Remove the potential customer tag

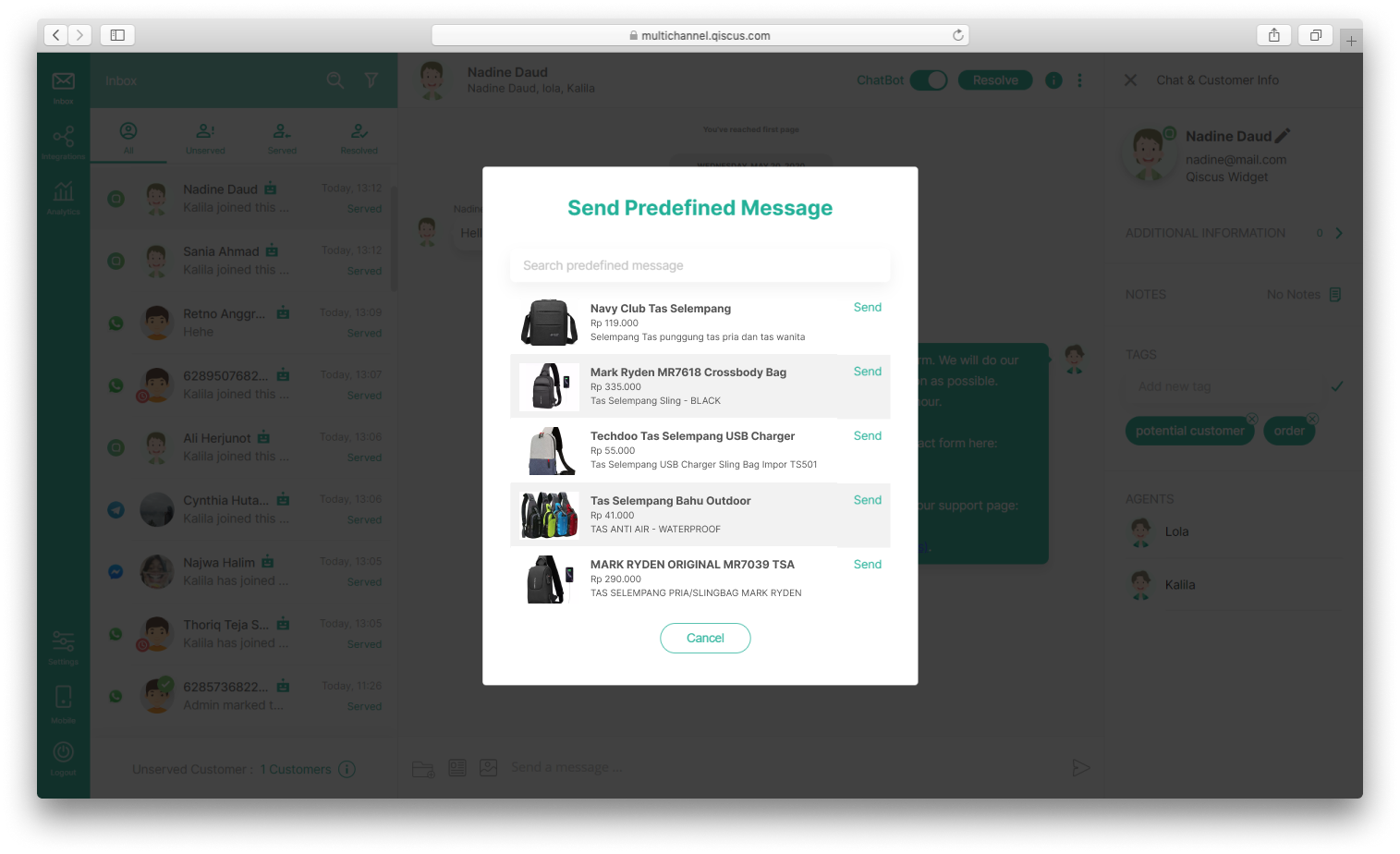tap(1252, 419)
